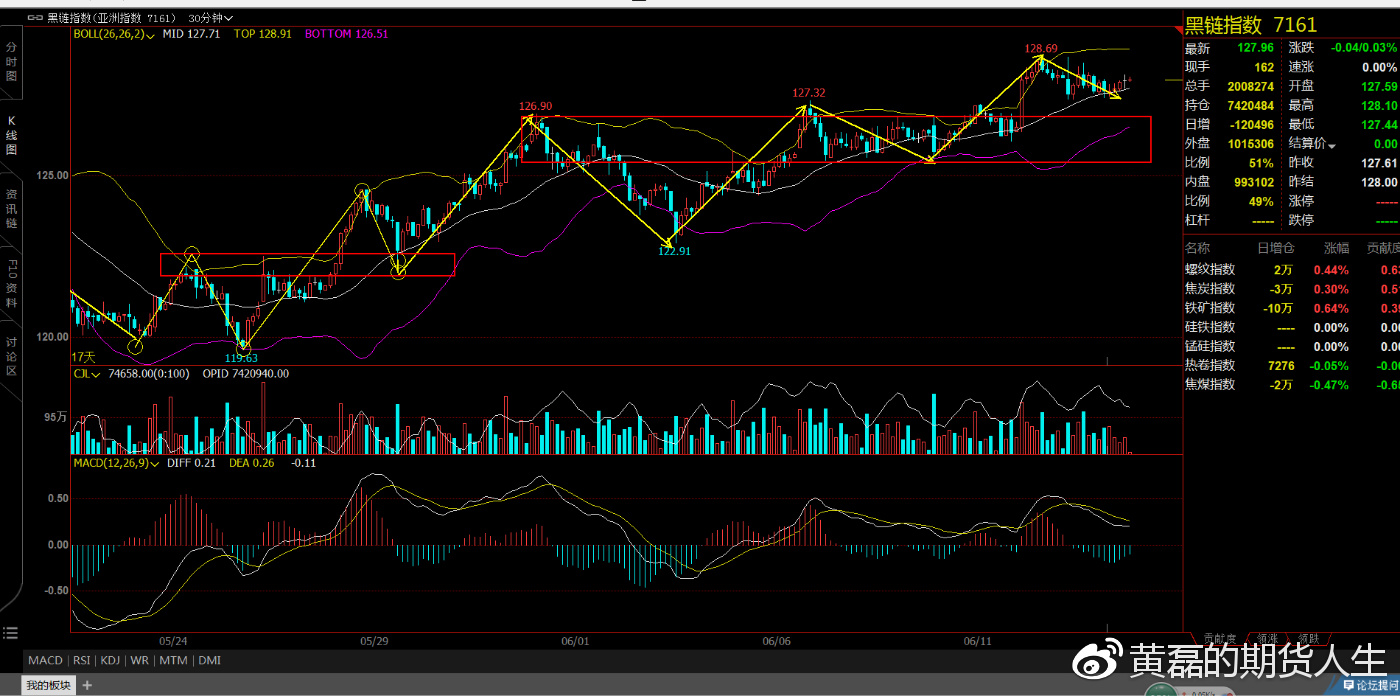
Task: Select the DMI indicator
Action: (x=210, y=661)
